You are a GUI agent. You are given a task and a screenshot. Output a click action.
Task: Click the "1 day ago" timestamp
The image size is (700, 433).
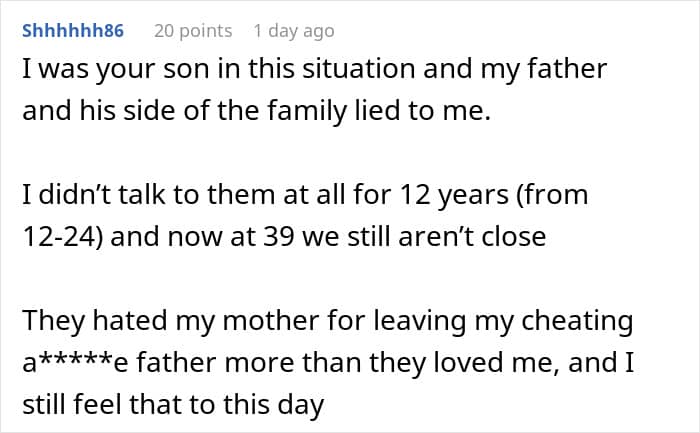294,31
